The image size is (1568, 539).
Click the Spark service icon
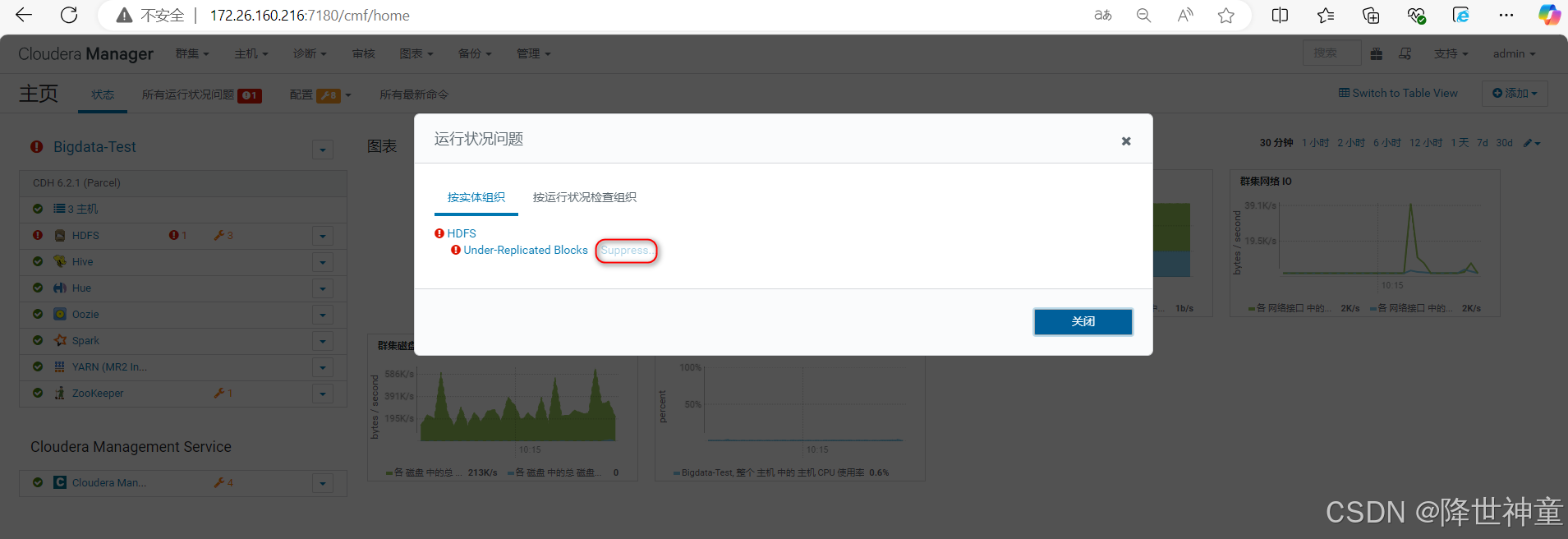click(x=60, y=340)
